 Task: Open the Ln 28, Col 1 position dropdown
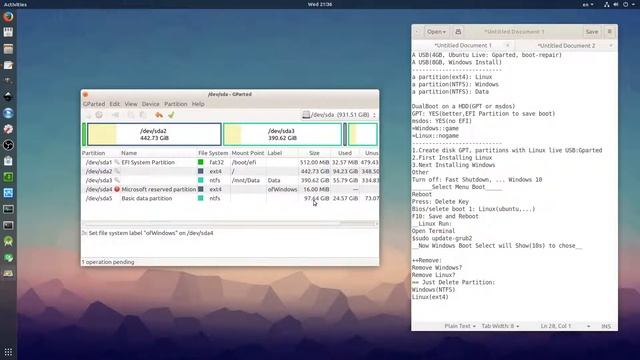(565, 326)
